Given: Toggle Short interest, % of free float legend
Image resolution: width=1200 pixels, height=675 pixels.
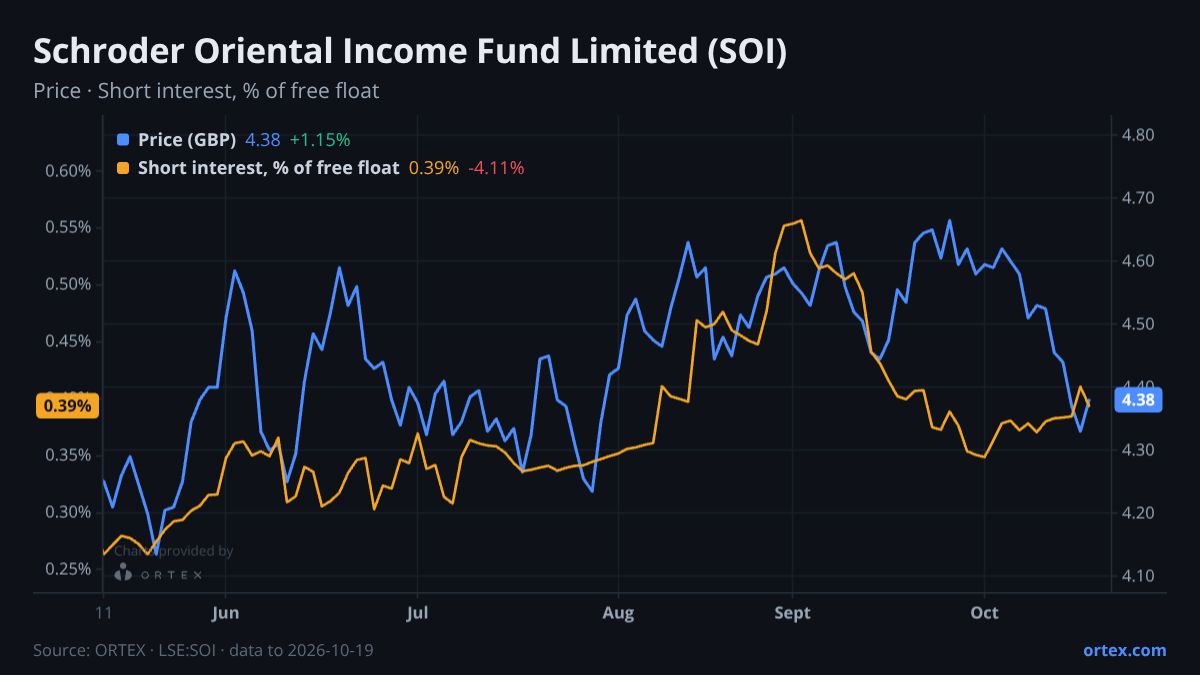Looking at the screenshot, I should (x=268, y=168).
